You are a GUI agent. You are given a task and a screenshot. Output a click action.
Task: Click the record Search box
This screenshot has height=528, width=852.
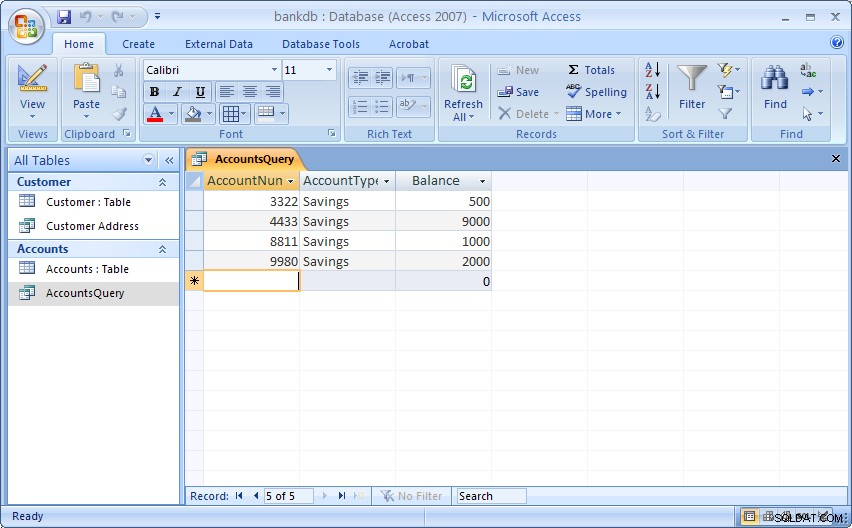(x=491, y=496)
